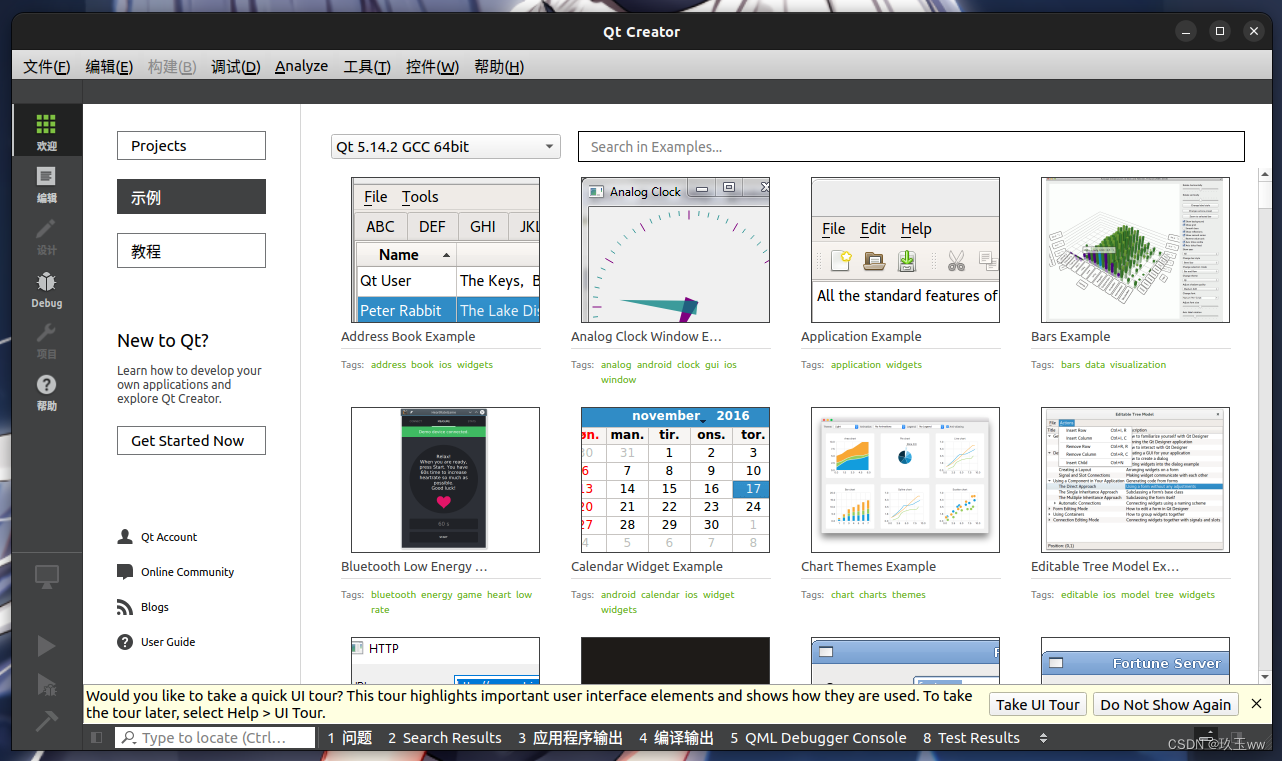Click Do Not Show Again button
The width and height of the screenshot is (1282, 761).
(1165, 704)
